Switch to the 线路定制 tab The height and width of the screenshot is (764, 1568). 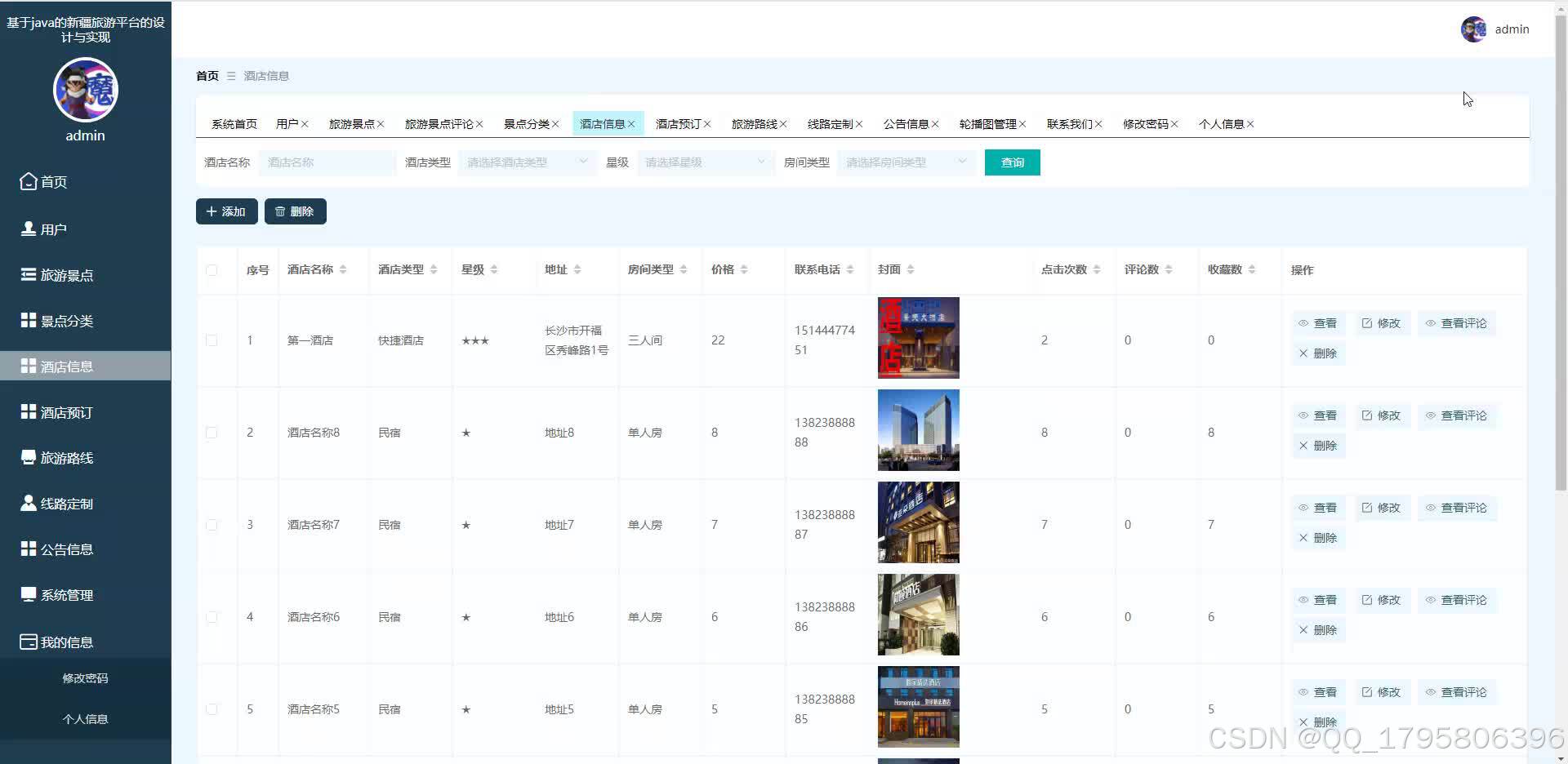pos(831,124)
